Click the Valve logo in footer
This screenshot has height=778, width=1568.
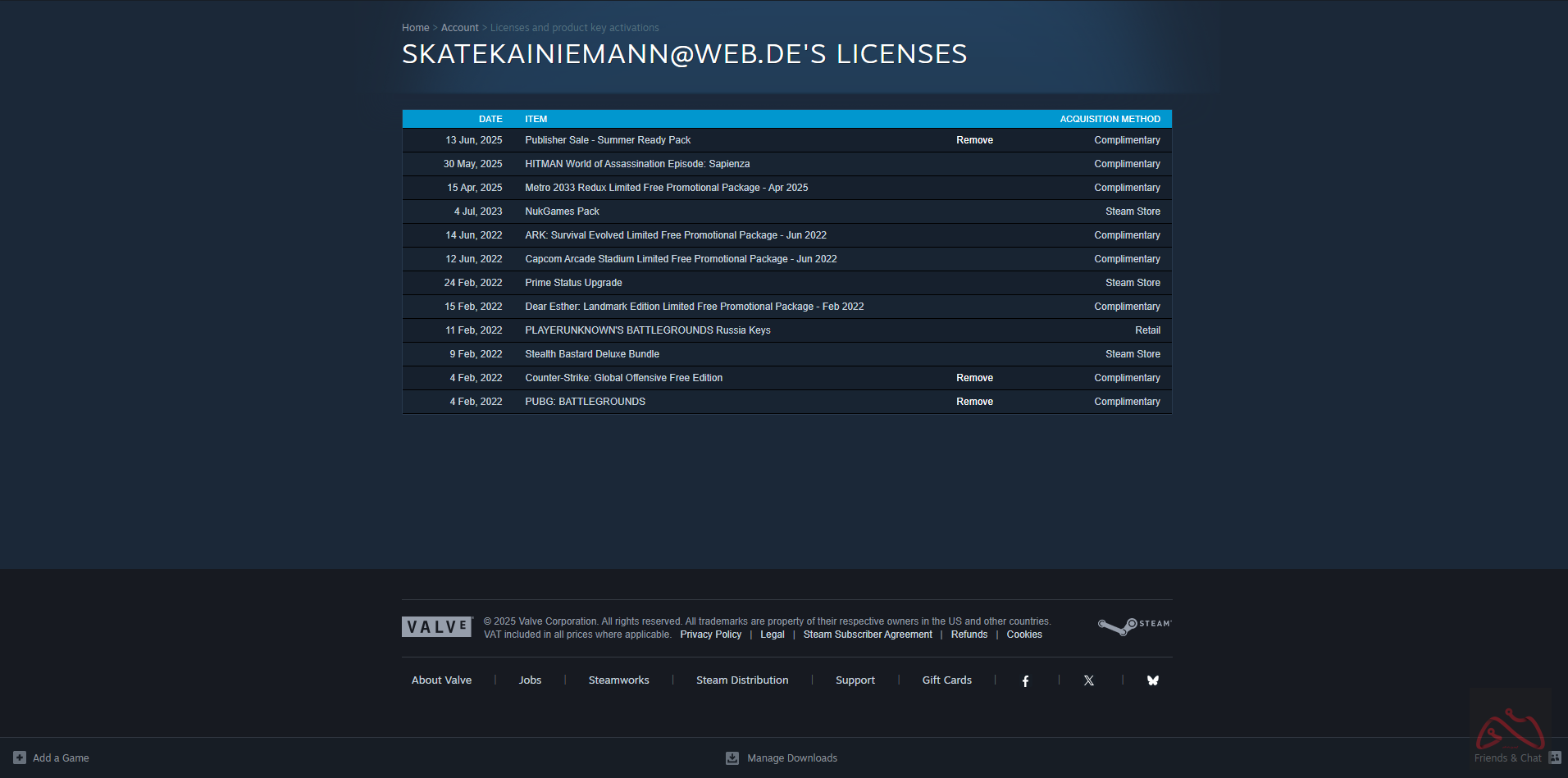(x=437, y=627)
